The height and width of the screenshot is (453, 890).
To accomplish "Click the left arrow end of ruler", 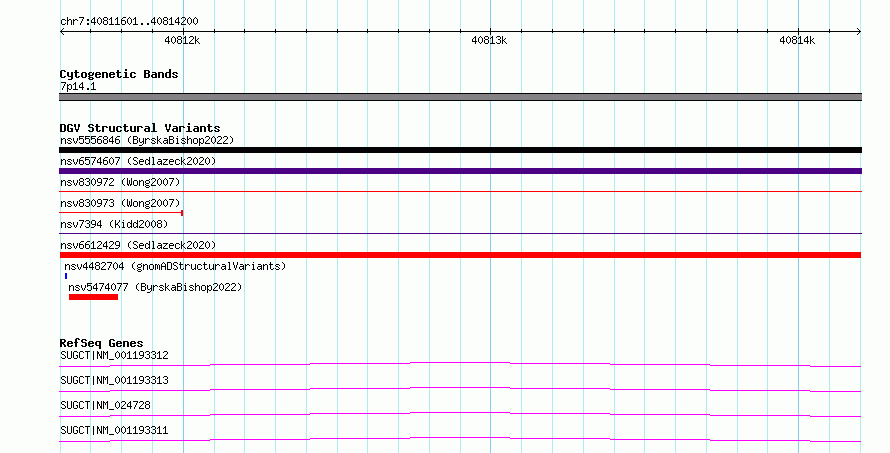I will pos(62,32).
